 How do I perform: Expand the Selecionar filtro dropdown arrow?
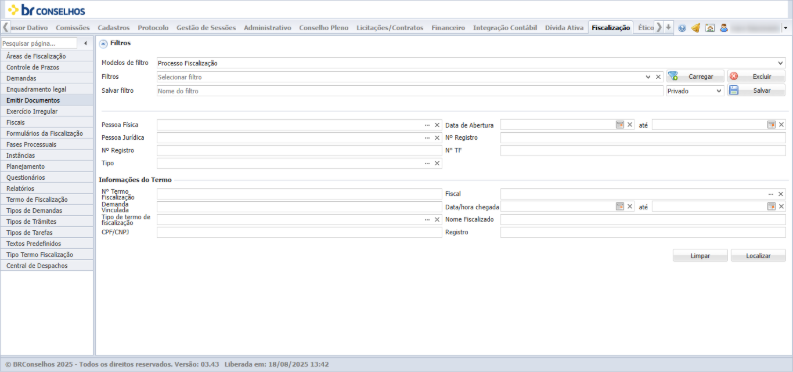click(648, 77)
